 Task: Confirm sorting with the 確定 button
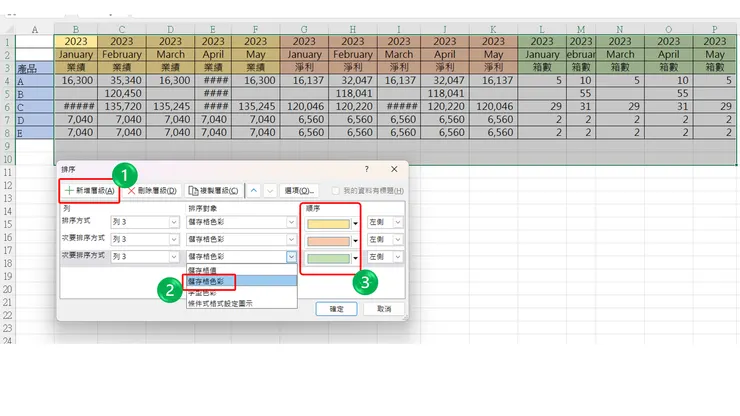[336, 309]
